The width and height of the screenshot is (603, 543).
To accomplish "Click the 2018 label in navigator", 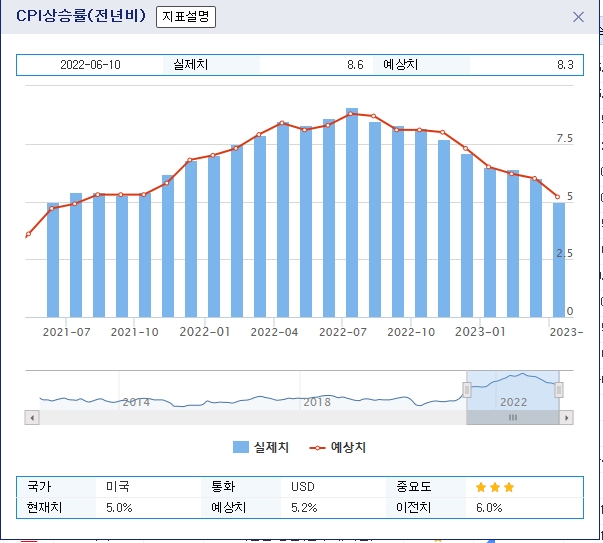I will tap(317, 402).
